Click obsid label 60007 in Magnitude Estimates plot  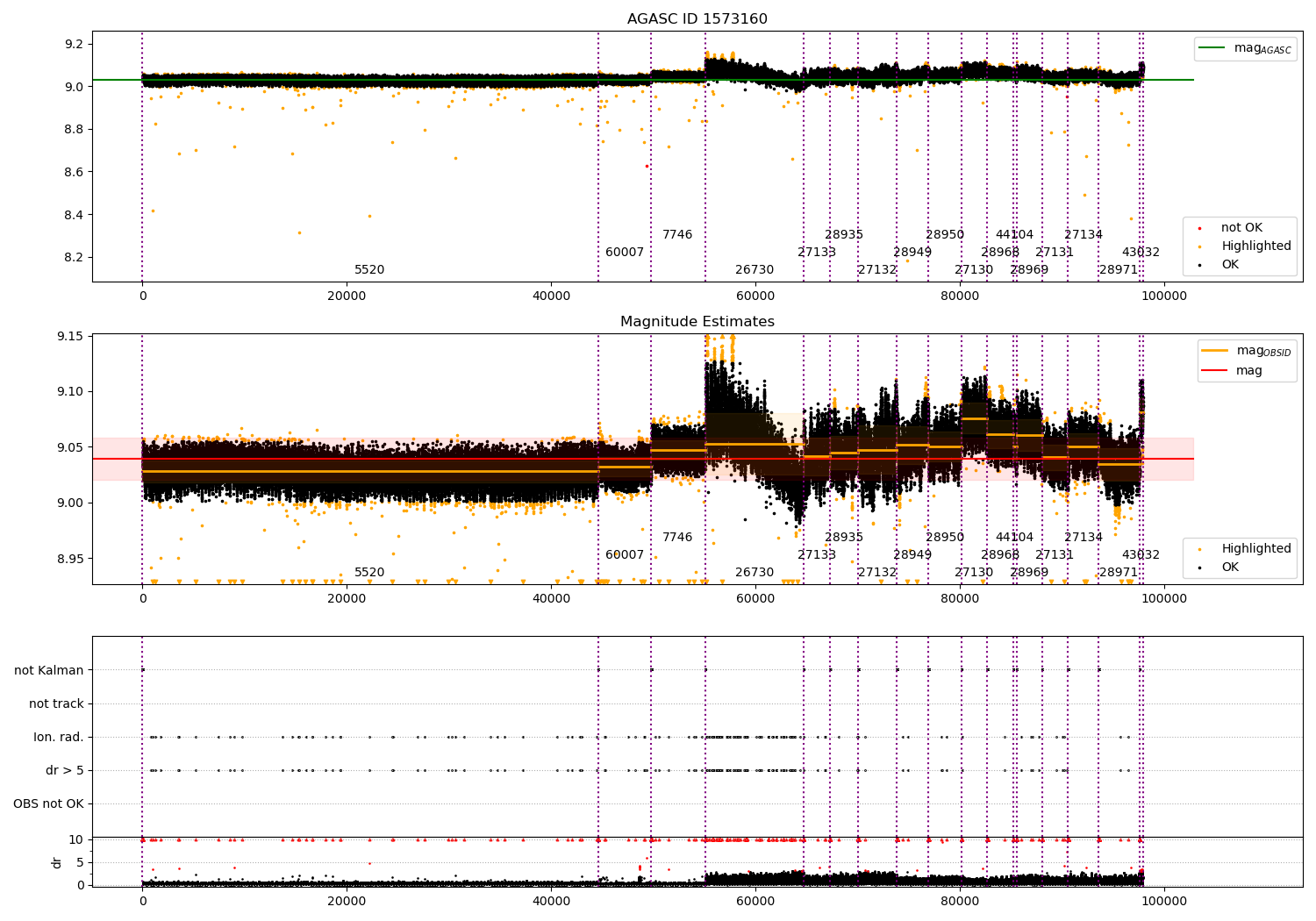[625, 555]
